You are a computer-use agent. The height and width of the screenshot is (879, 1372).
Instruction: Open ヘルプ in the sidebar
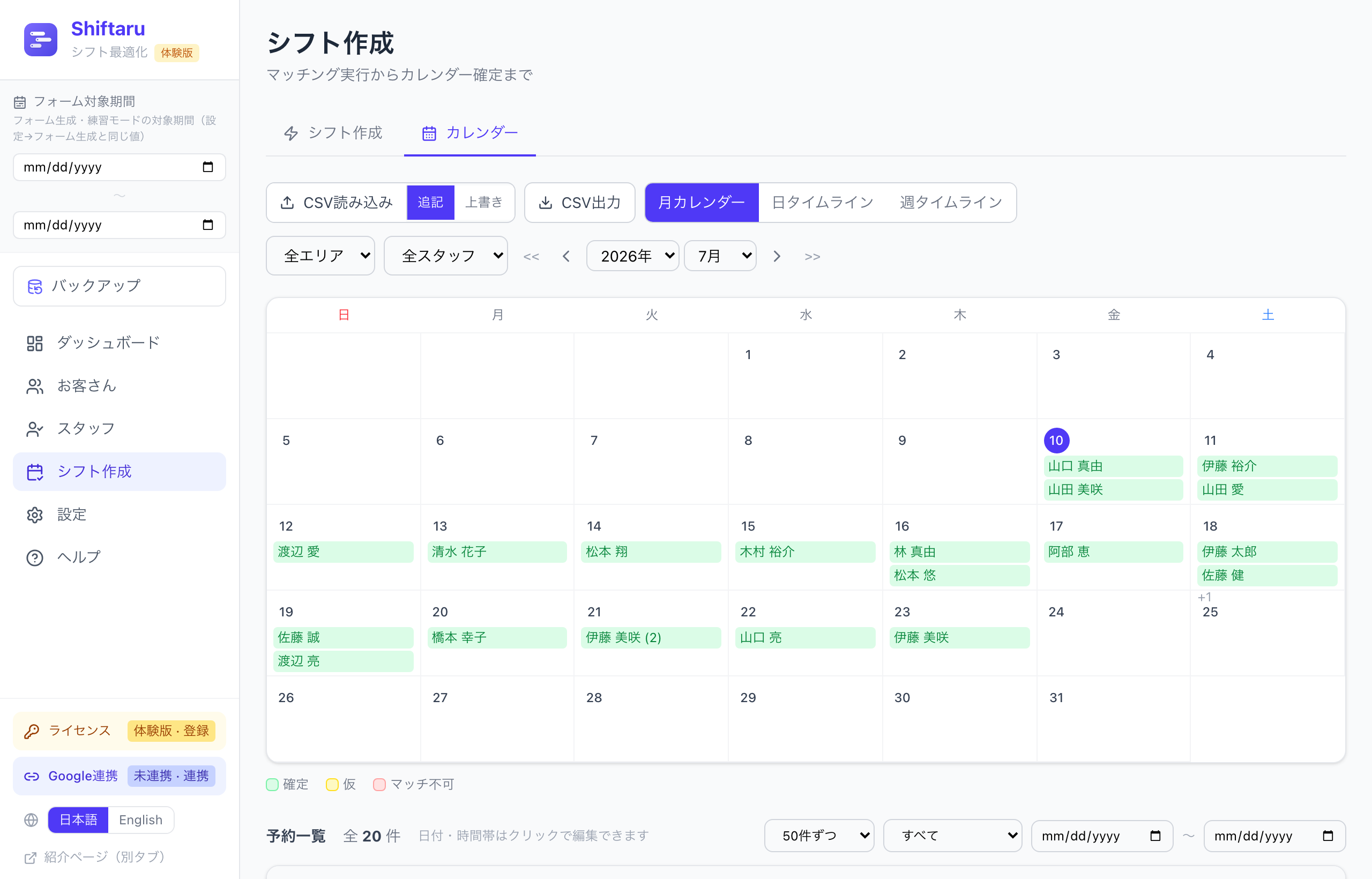120,557
